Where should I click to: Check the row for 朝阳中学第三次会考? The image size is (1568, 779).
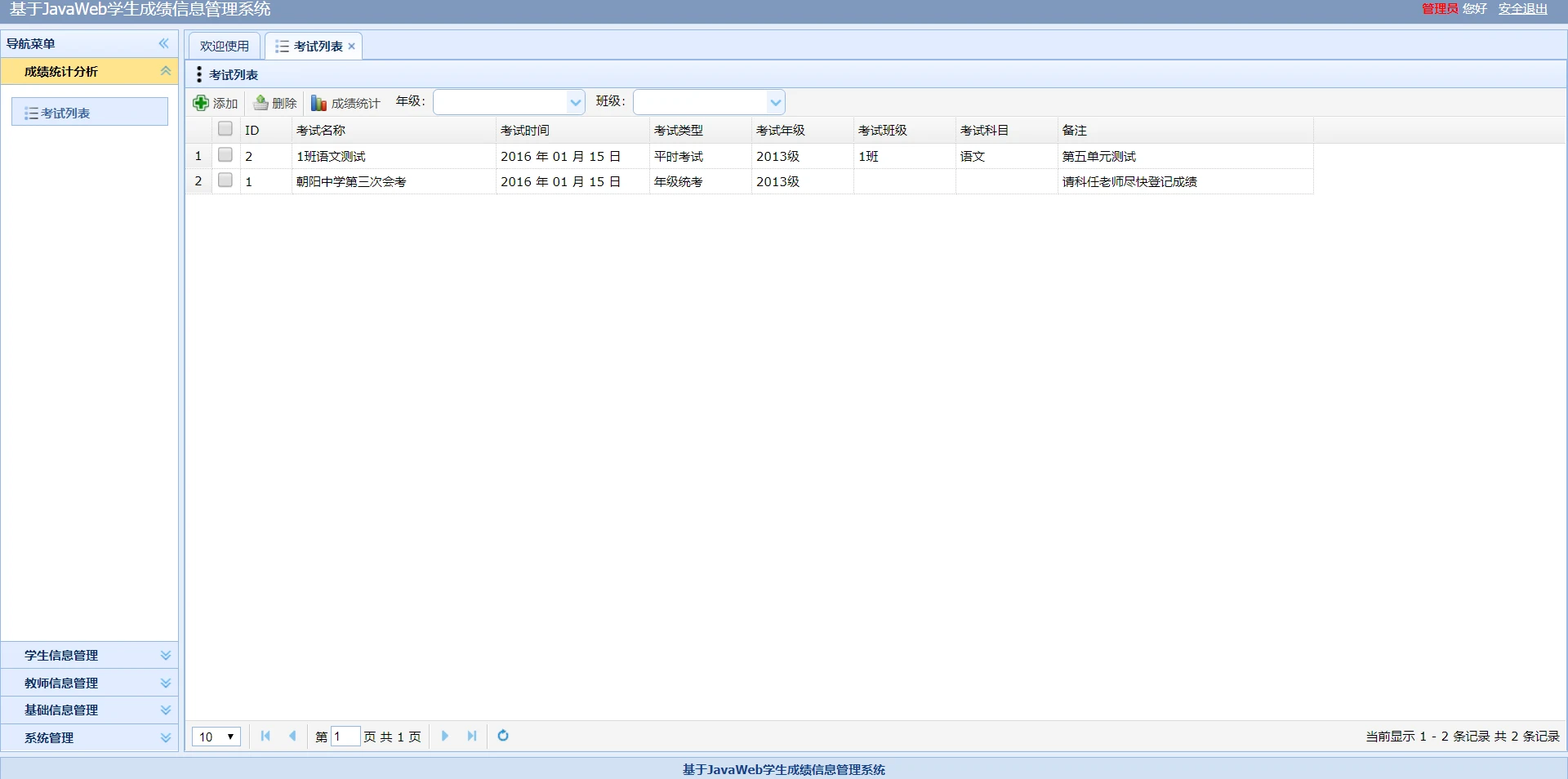click(225, 180)
